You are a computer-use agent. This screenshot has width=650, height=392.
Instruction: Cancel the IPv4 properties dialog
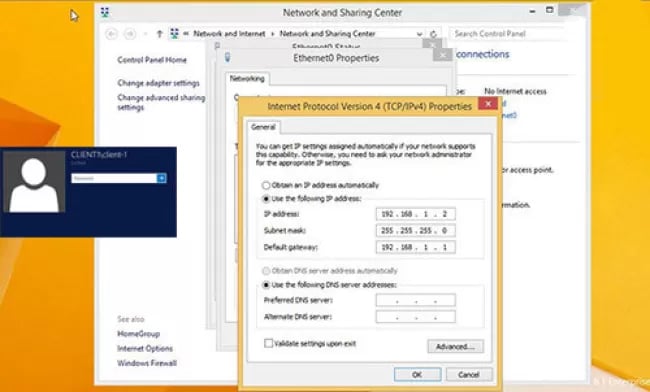(469, 375)
